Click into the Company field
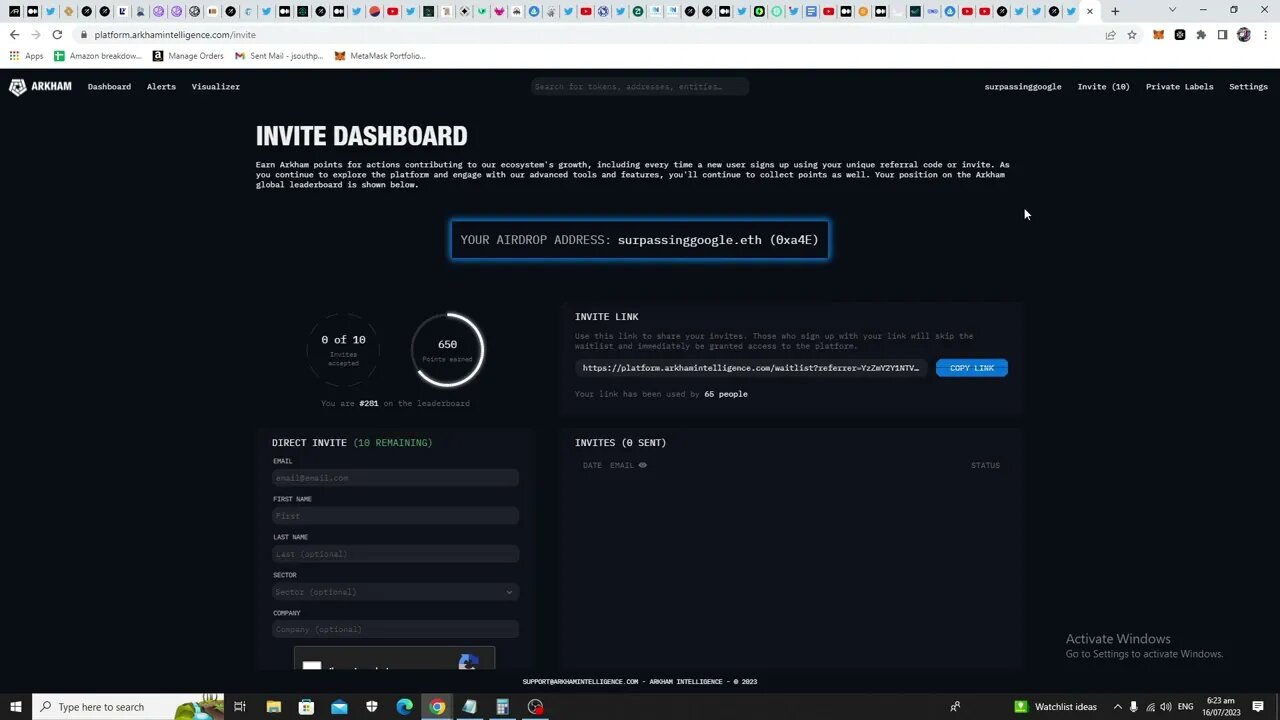1280x720 pixels. [x=395, y=630]
